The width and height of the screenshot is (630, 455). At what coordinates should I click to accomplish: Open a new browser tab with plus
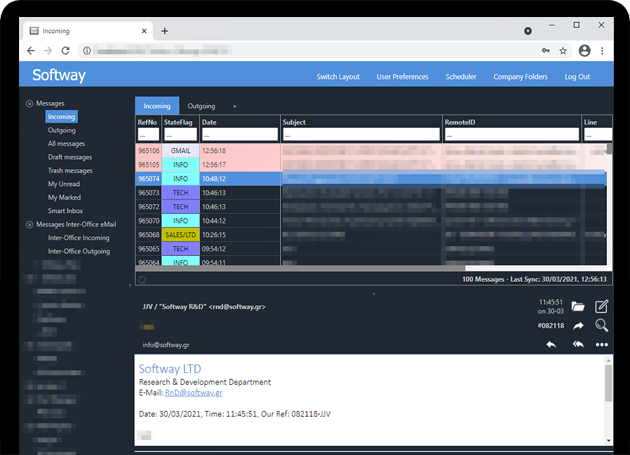click(165, 31)
